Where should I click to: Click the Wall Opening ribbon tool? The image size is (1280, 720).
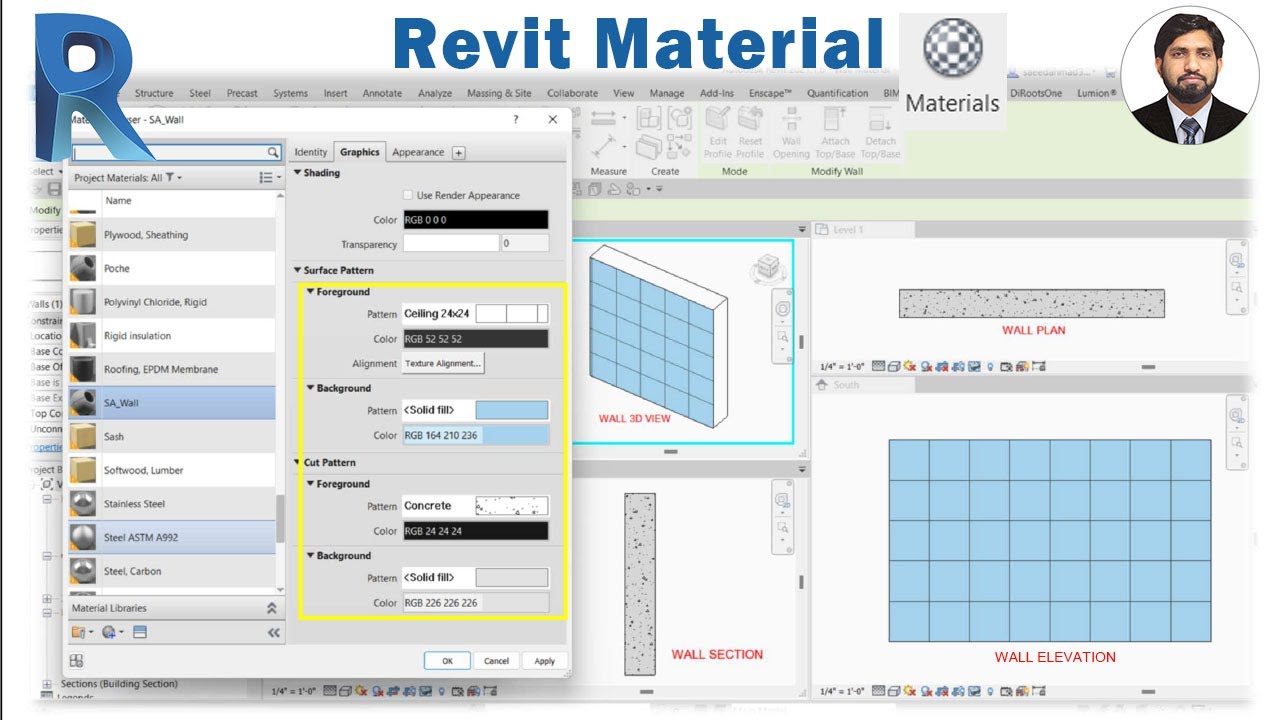click(x=791, y=134)
